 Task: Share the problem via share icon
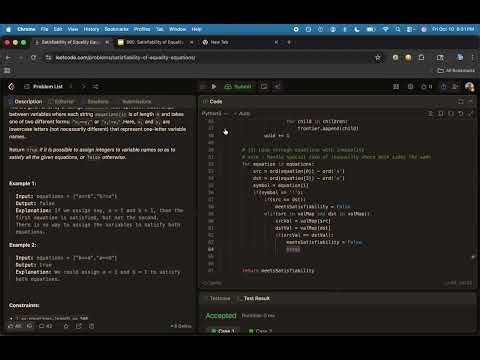click(x=79, y=326)
